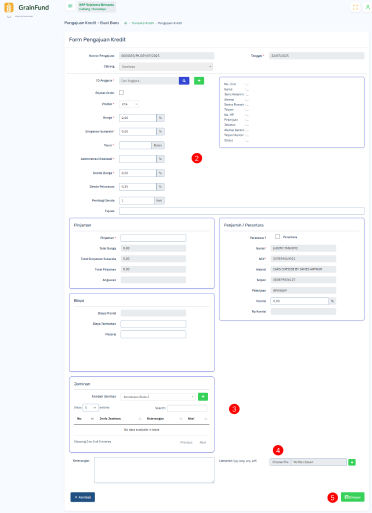Tick the checkbox below ID Anggota

(121, 92)
